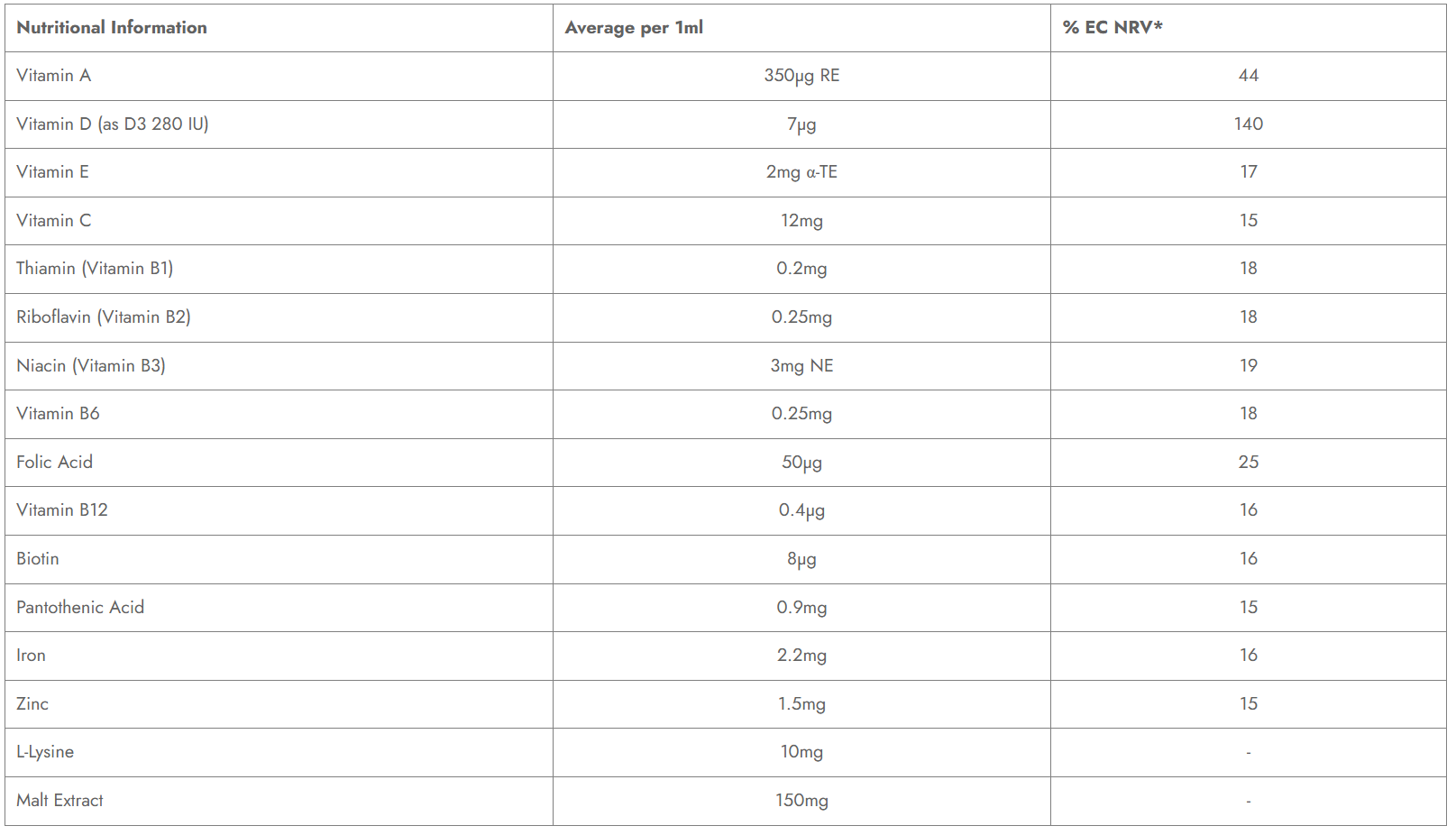1456x835 pixels.
Task: Select the Pantothenic Acid label
Action: pyautogui.click(x=80, y=608)
